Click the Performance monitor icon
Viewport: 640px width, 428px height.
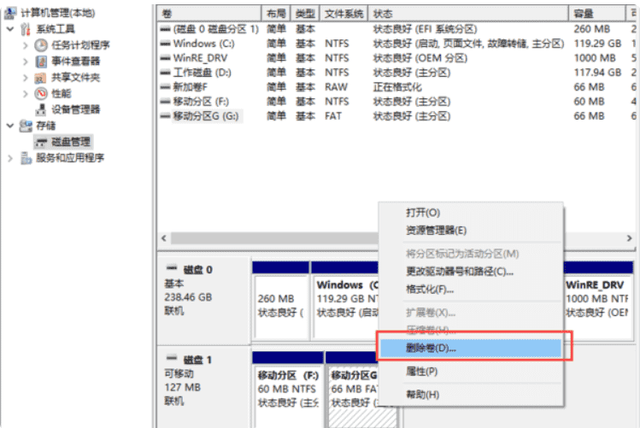click(x=41, y=93)
